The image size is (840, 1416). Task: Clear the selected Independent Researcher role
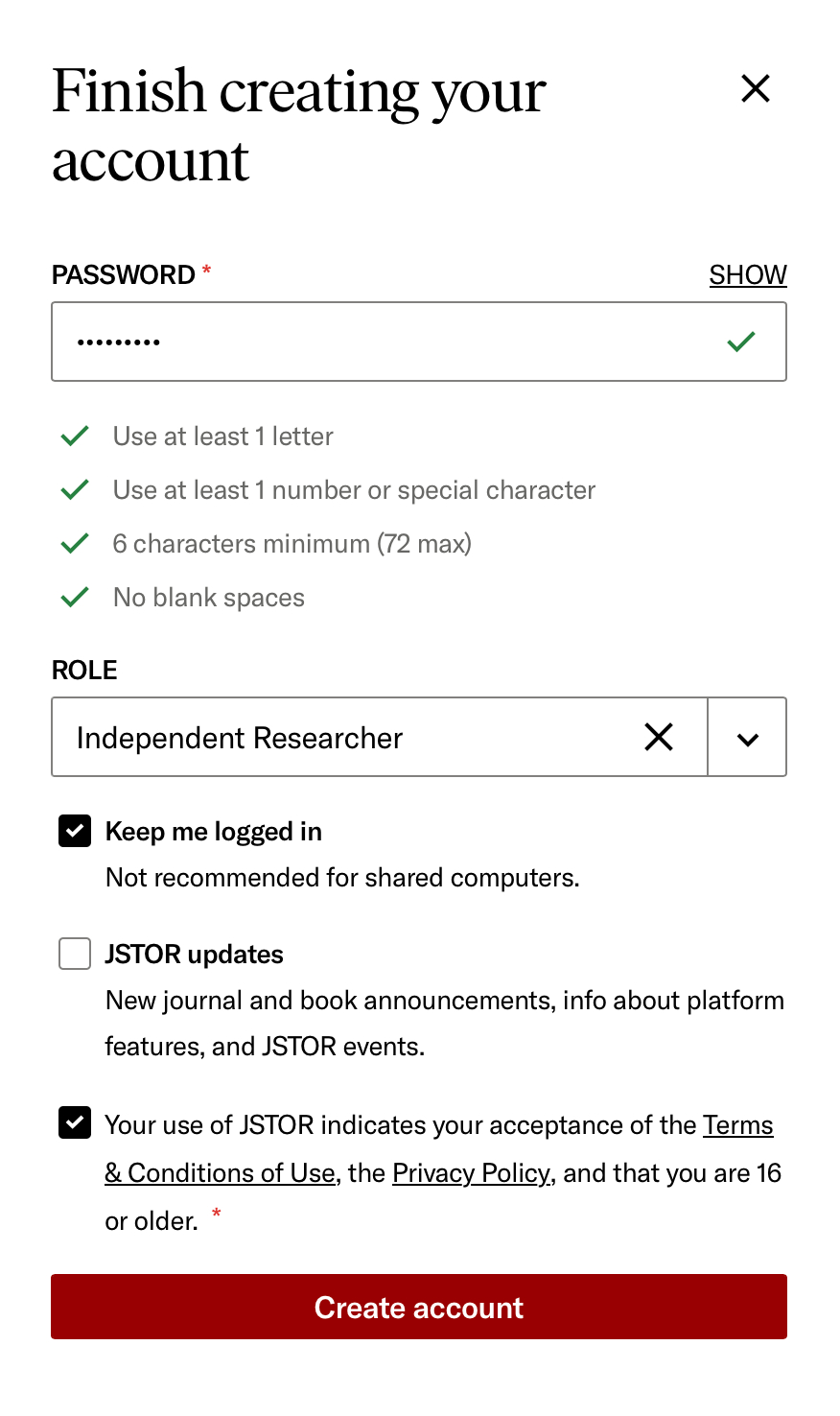pos(659,737)
